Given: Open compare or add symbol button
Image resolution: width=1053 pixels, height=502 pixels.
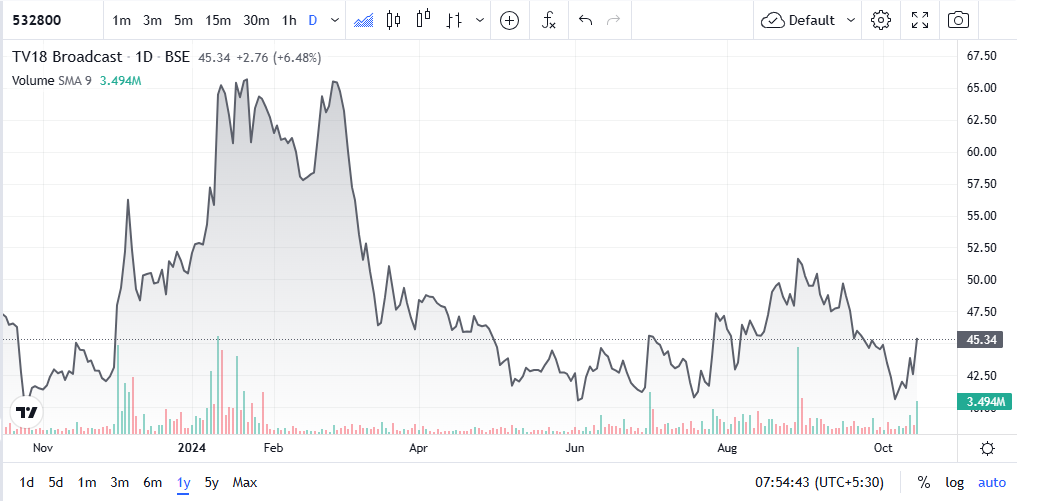Looking at the screenshot, I should (510, 20).
